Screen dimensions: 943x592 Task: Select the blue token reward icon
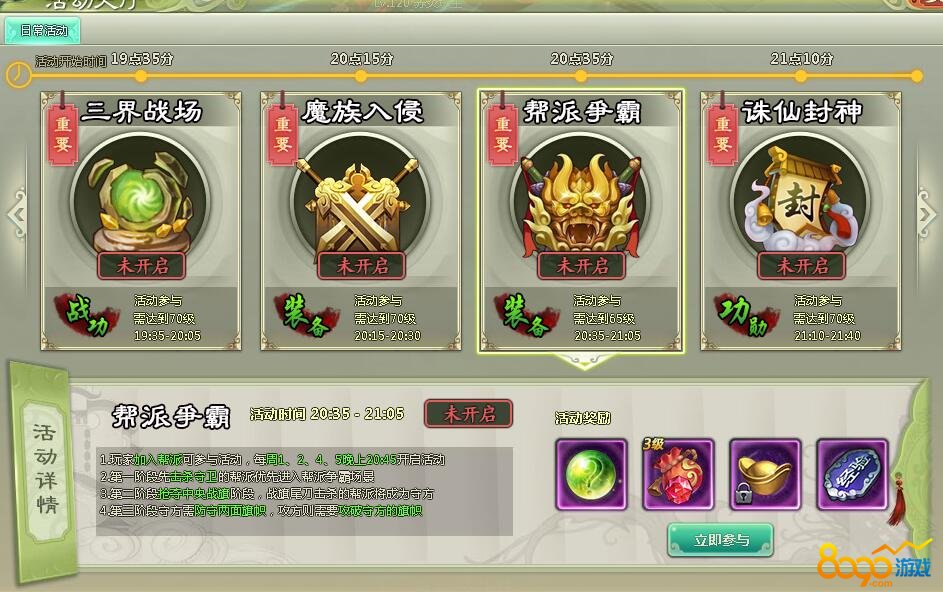pos(852,475)
